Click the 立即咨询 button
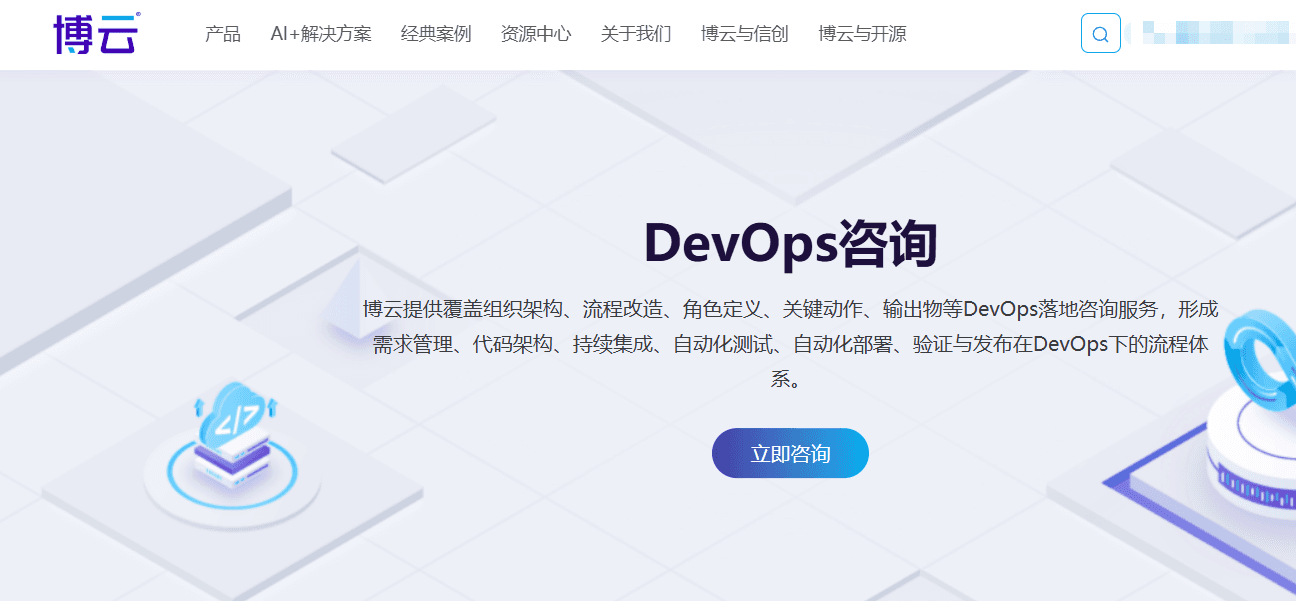1296x601 pixels. point(790,453)
